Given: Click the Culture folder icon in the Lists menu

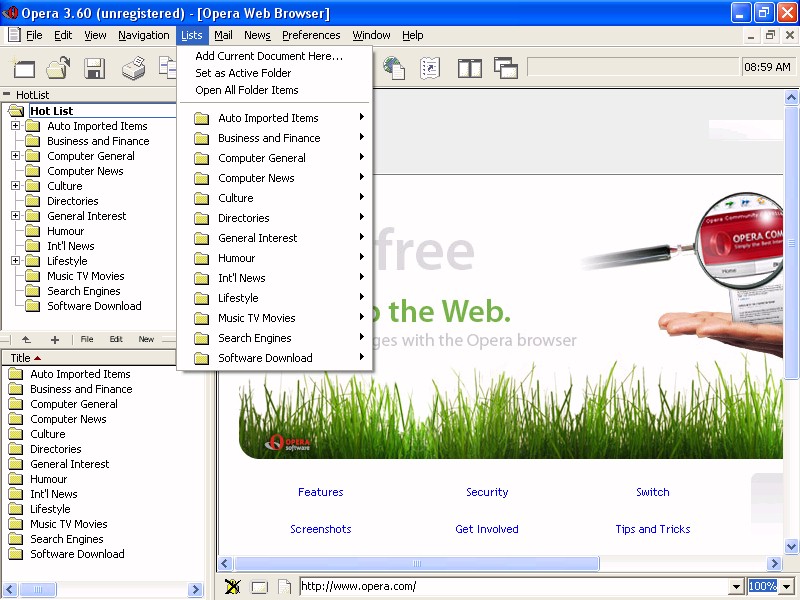Looking at the screenshot, I should click(x=202, y=198).
